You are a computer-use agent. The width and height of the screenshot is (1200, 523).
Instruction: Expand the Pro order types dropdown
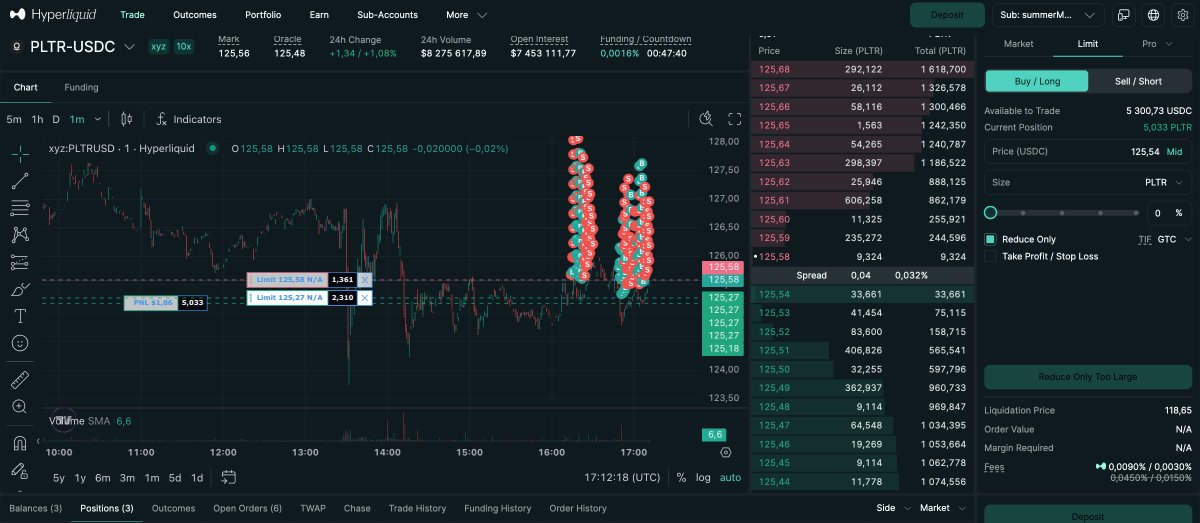coord(1159,44)
